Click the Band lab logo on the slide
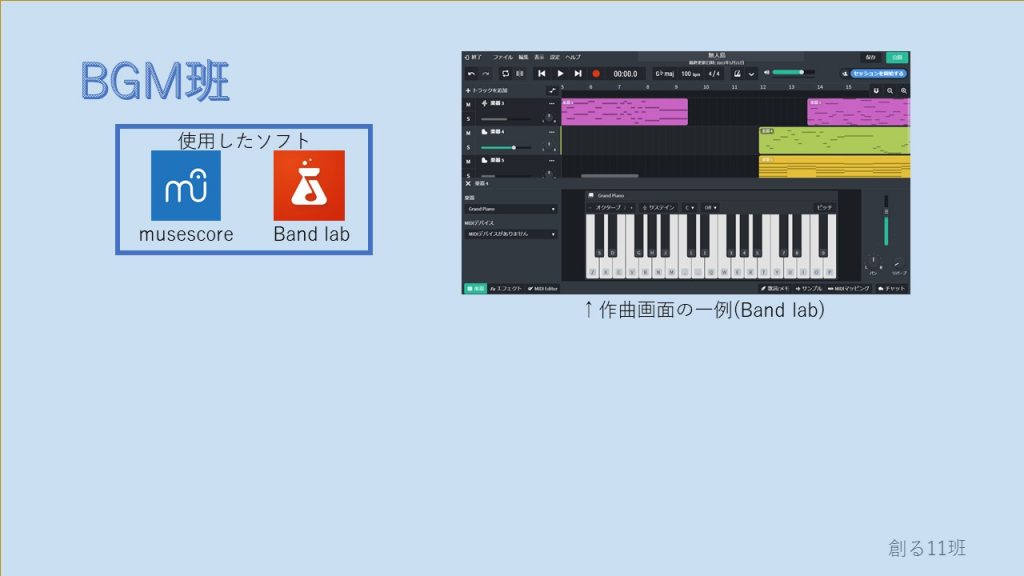The image size is (1024, 576). pos(309,185)
